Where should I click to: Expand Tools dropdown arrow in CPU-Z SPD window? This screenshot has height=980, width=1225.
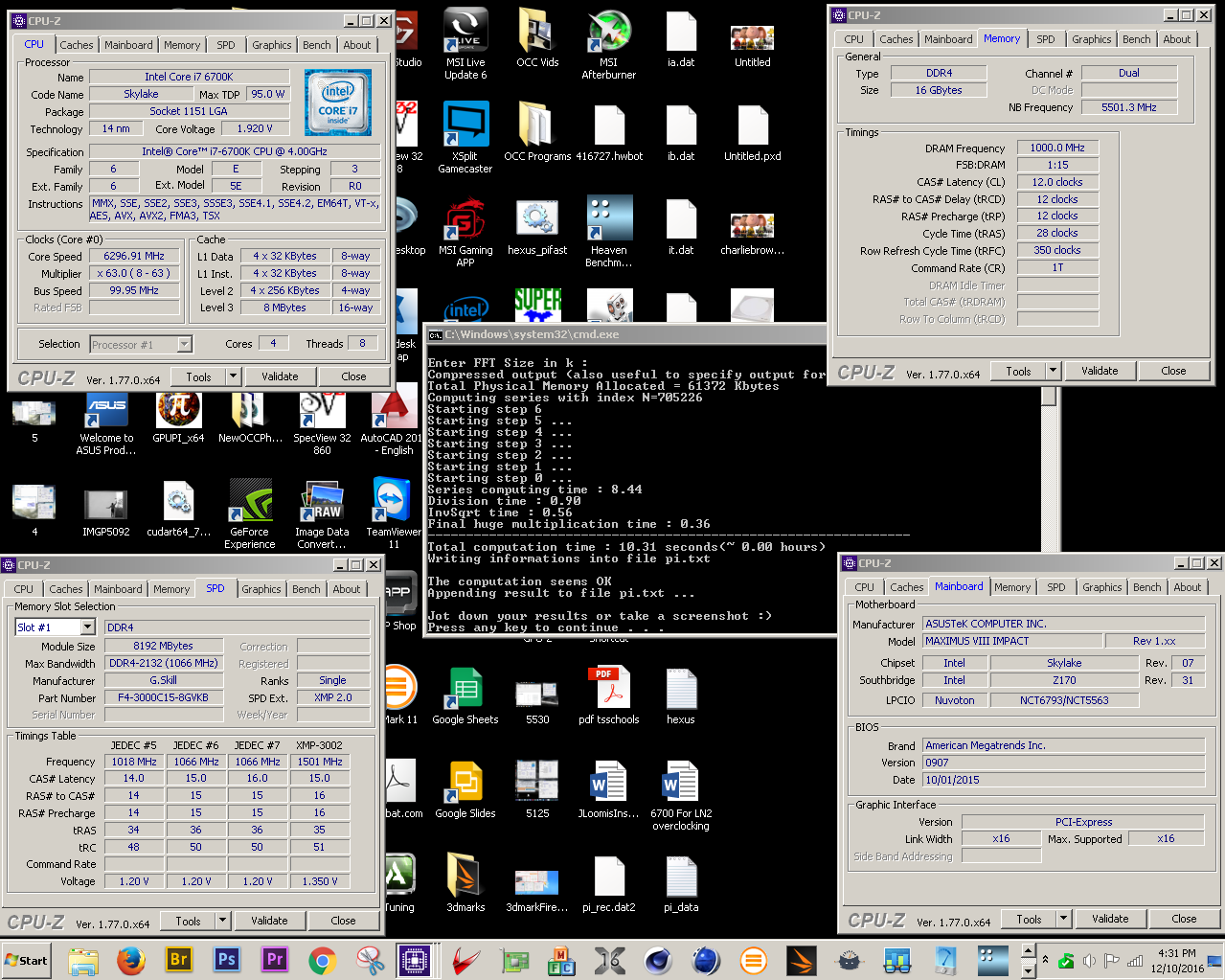[x=222, y=921]
